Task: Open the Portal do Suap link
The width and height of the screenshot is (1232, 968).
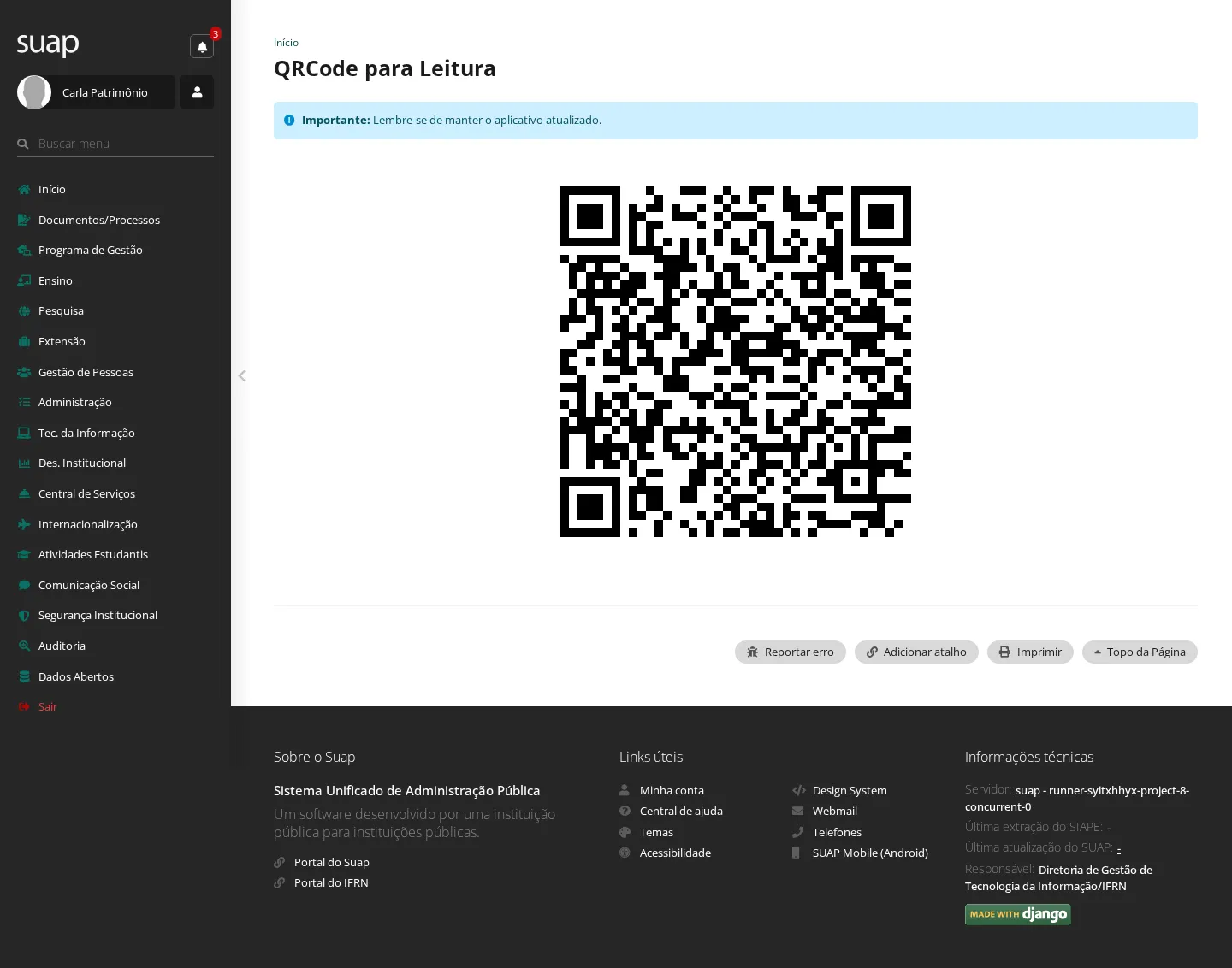Action: [x=332, y=862]
